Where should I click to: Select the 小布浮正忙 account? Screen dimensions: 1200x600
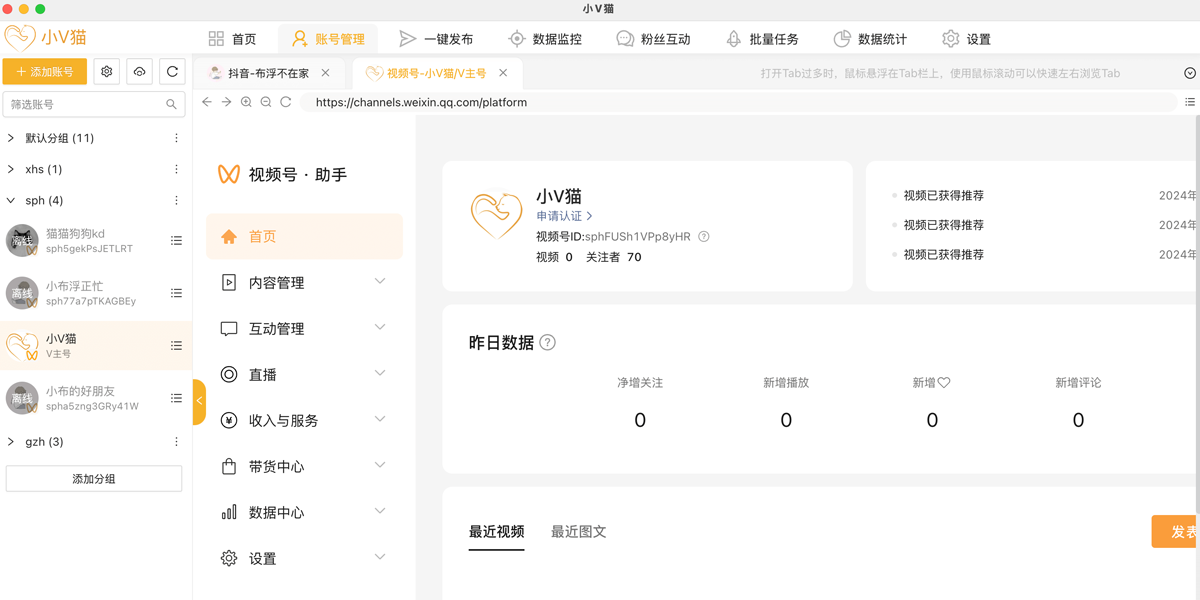[96, 293]
